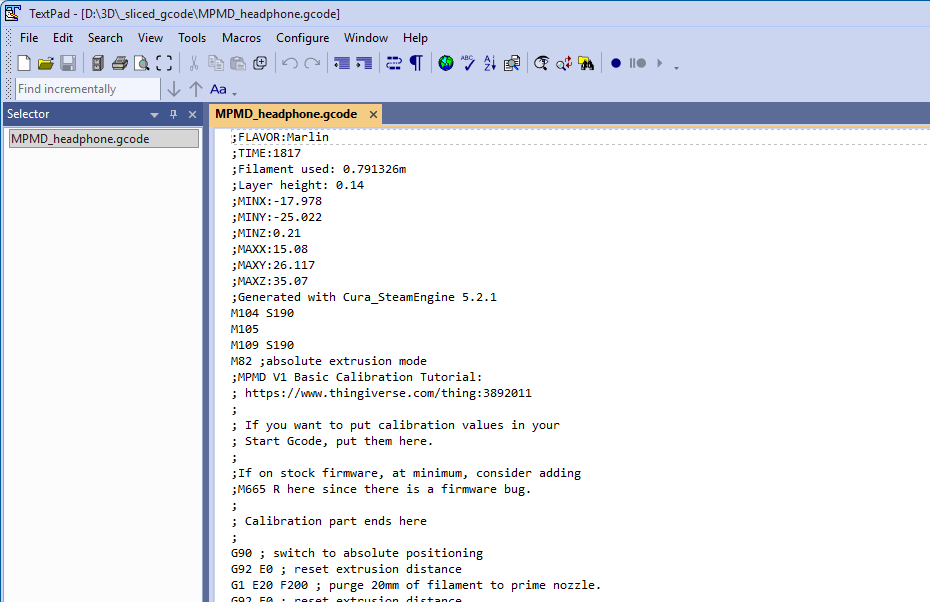Open the Macros menu
This screenshot has height=602, width=930.
[241, 38]
